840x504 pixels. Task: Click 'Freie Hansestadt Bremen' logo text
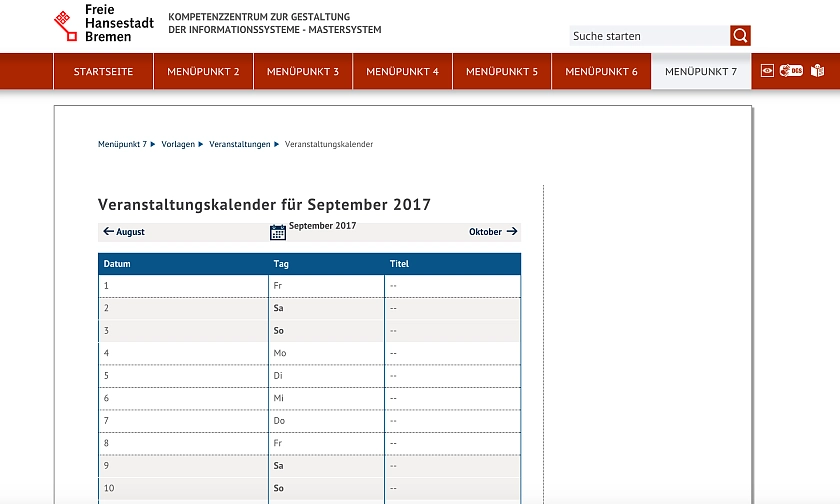[119, 24]
